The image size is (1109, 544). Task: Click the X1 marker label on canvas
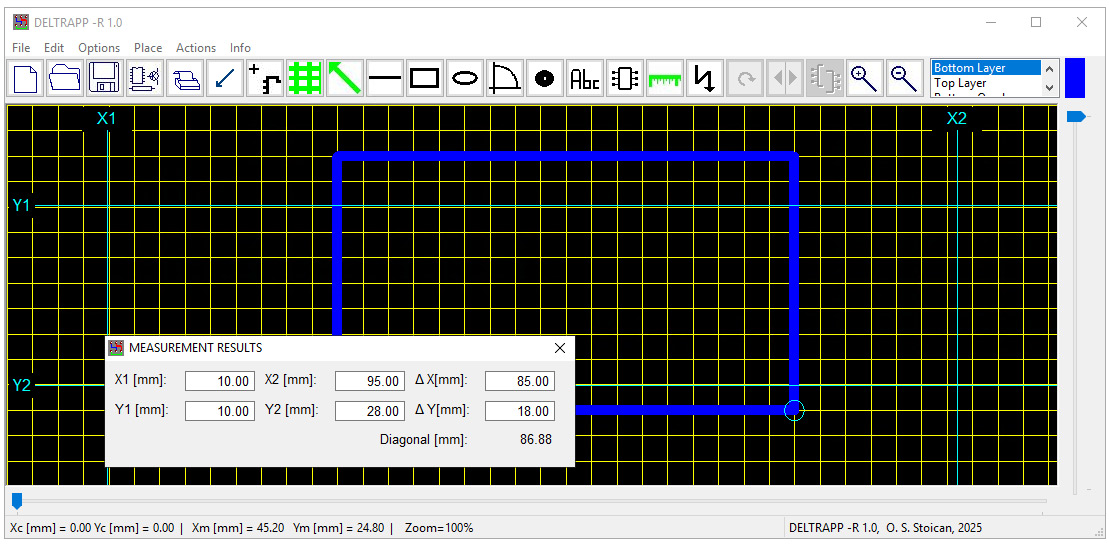point(107,119)
